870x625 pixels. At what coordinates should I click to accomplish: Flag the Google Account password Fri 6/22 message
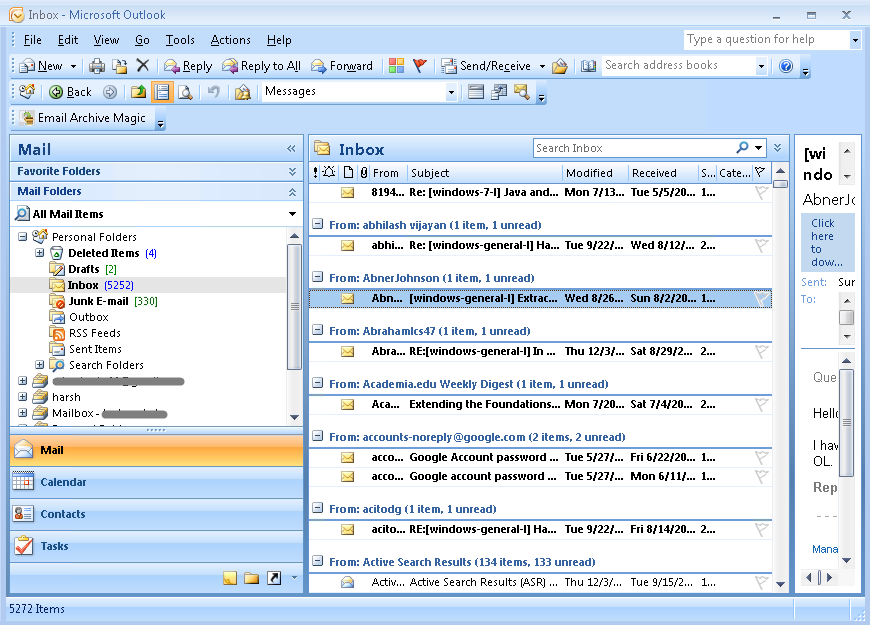(x=761, y=457)
